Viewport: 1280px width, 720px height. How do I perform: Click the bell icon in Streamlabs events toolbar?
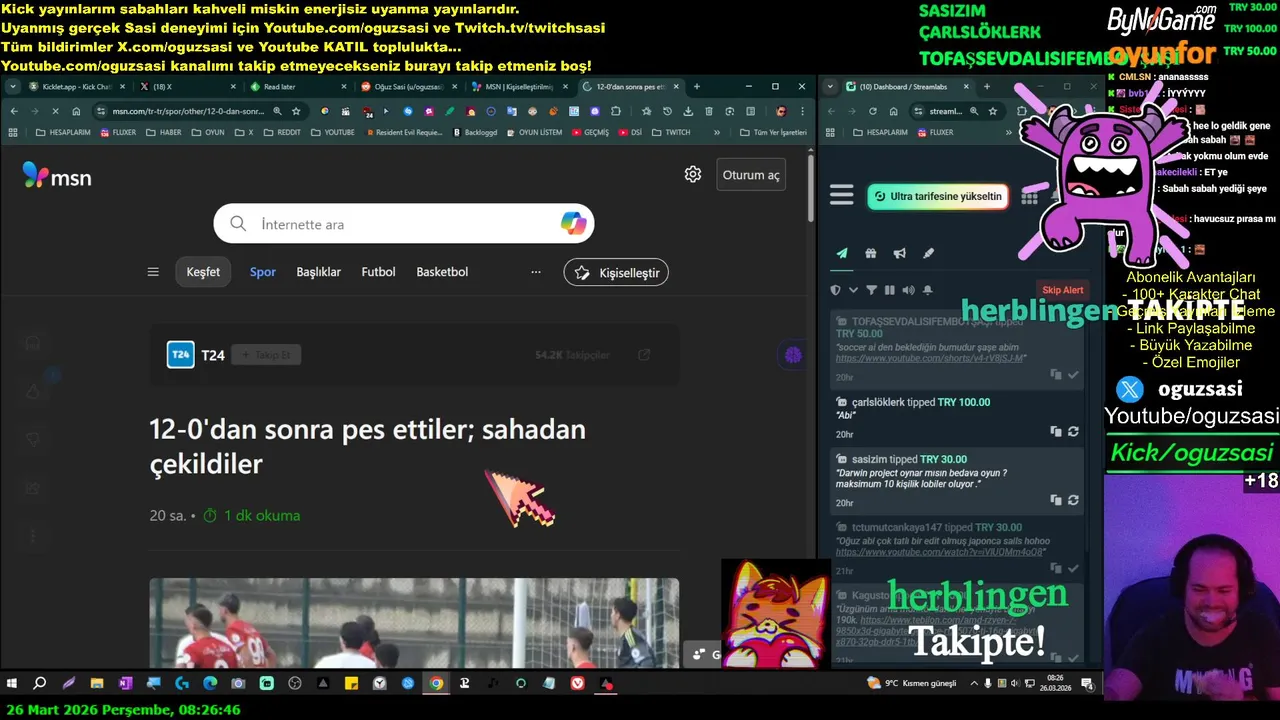(x=927, y=290)
